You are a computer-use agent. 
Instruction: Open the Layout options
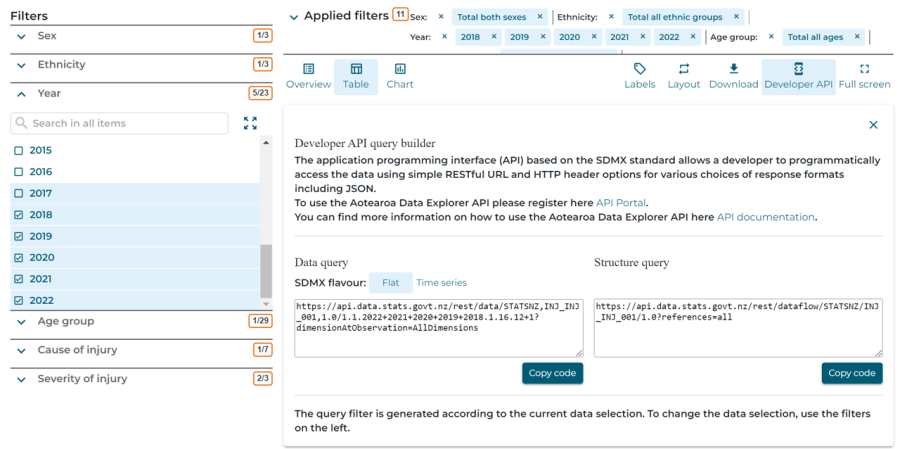coord(684,76)
